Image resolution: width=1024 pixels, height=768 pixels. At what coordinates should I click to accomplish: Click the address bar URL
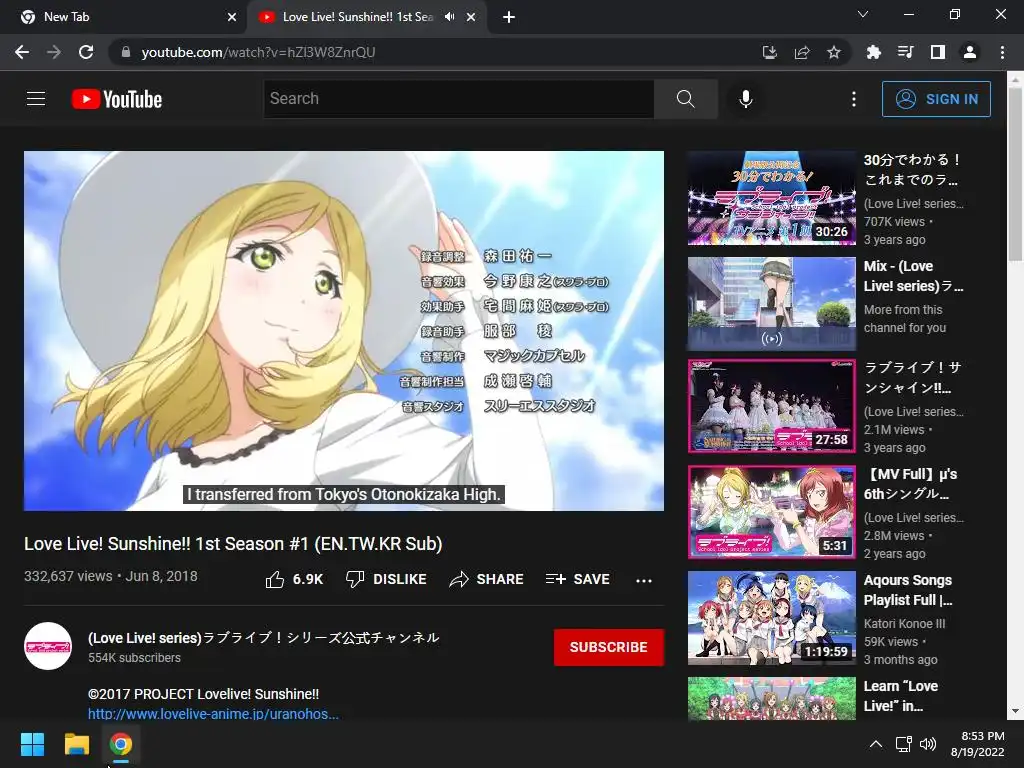(x=259, y=52)
